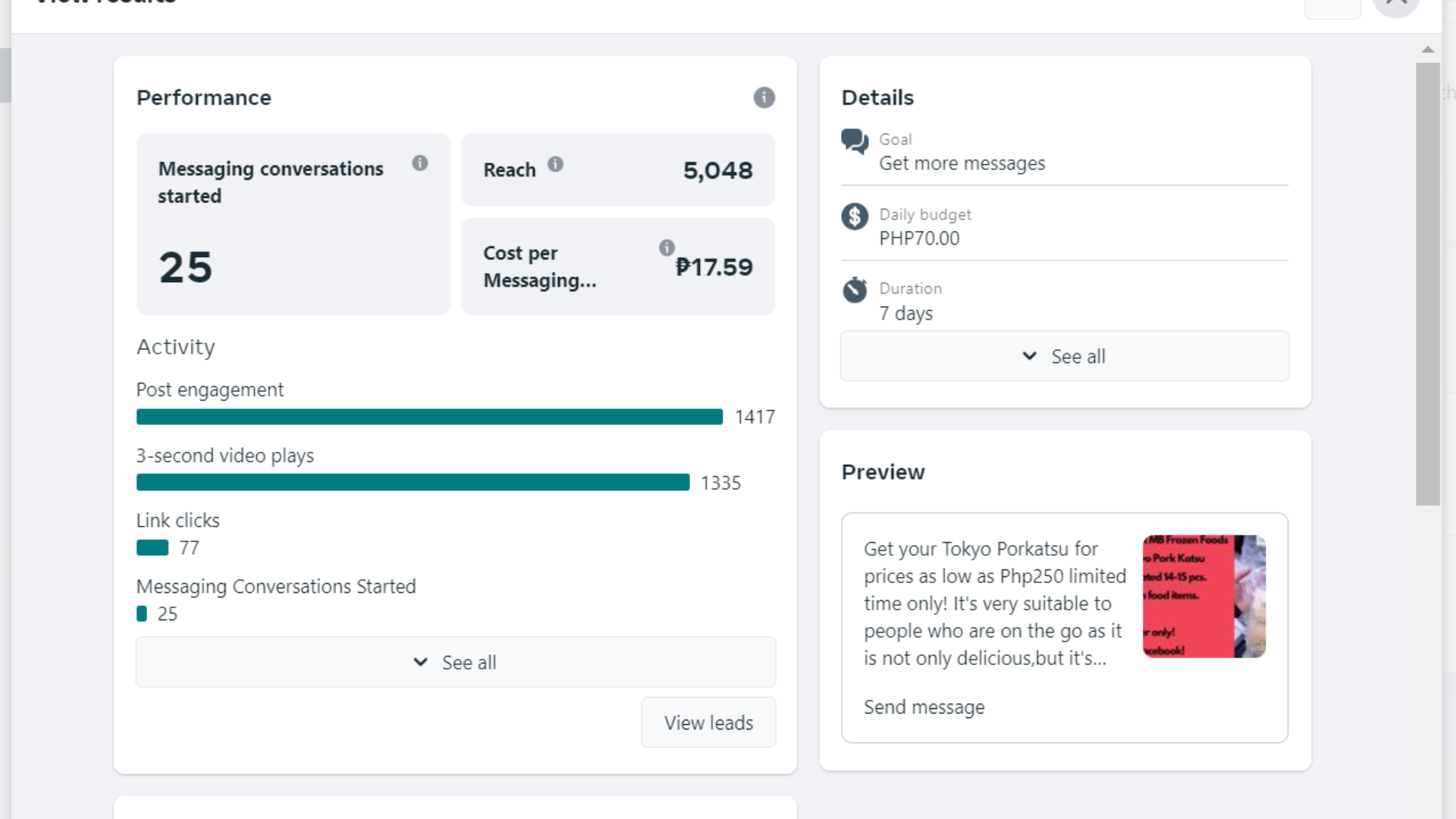The height and width of the screenshot is (819, 1456).
Task: Click the Performance section info icon
Action: (x=764, y=98)
